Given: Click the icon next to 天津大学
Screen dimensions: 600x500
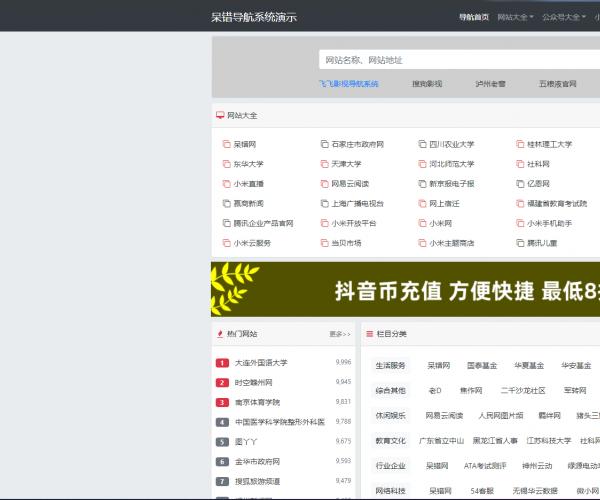Looking at the screenshot, I should pyautogui.click(x=324, y=164).
